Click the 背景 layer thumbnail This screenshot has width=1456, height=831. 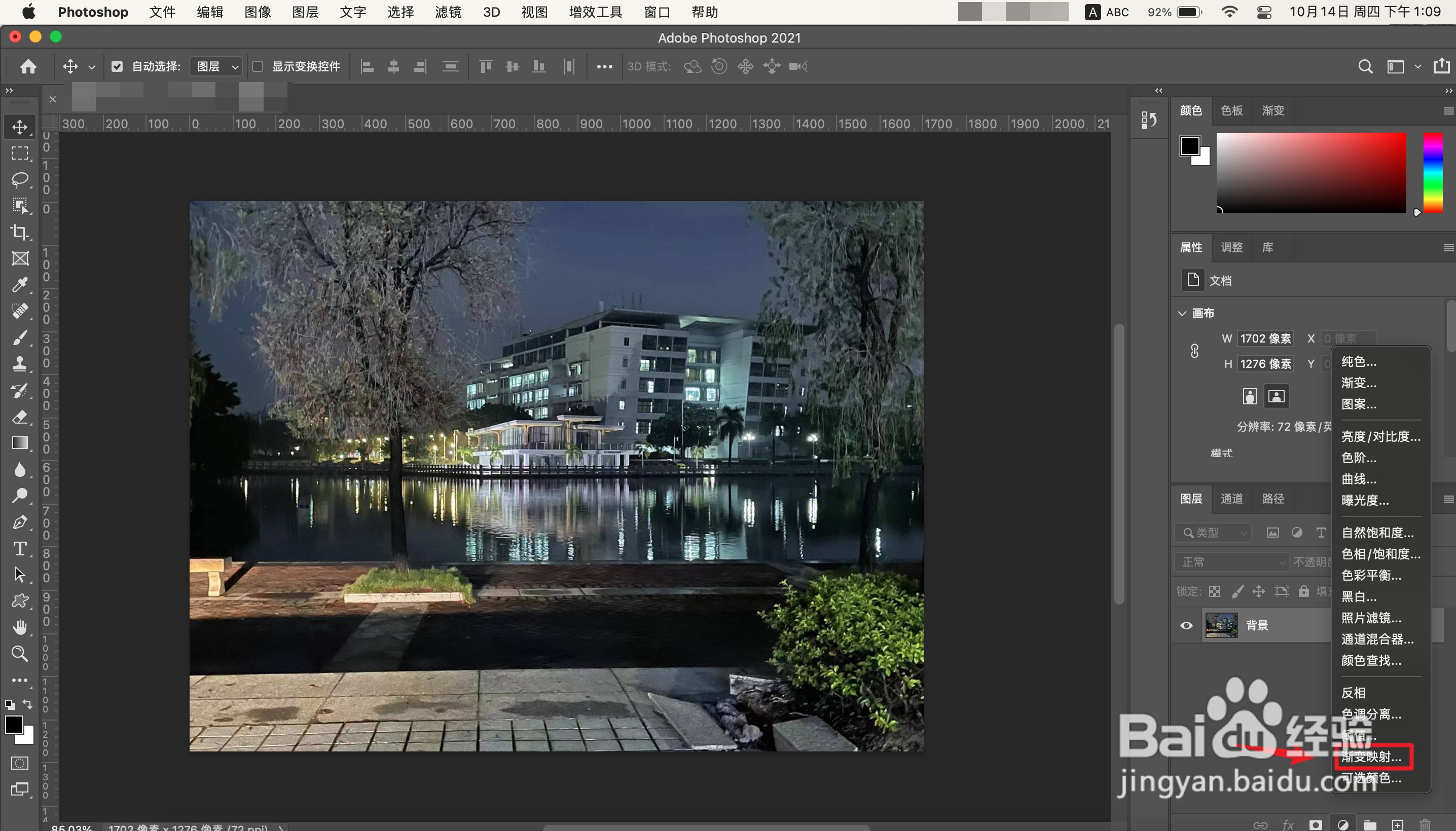click(x=1221, y=626)
